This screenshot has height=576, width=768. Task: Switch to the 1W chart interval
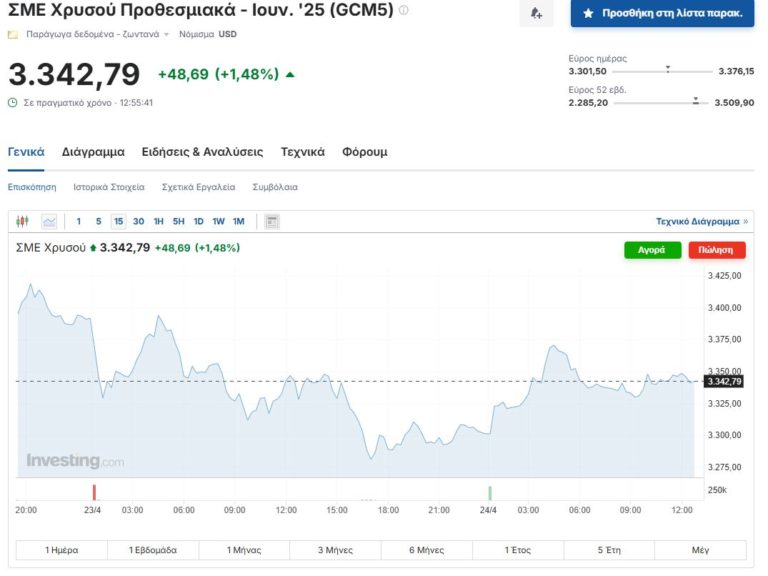tap(218, 222)
